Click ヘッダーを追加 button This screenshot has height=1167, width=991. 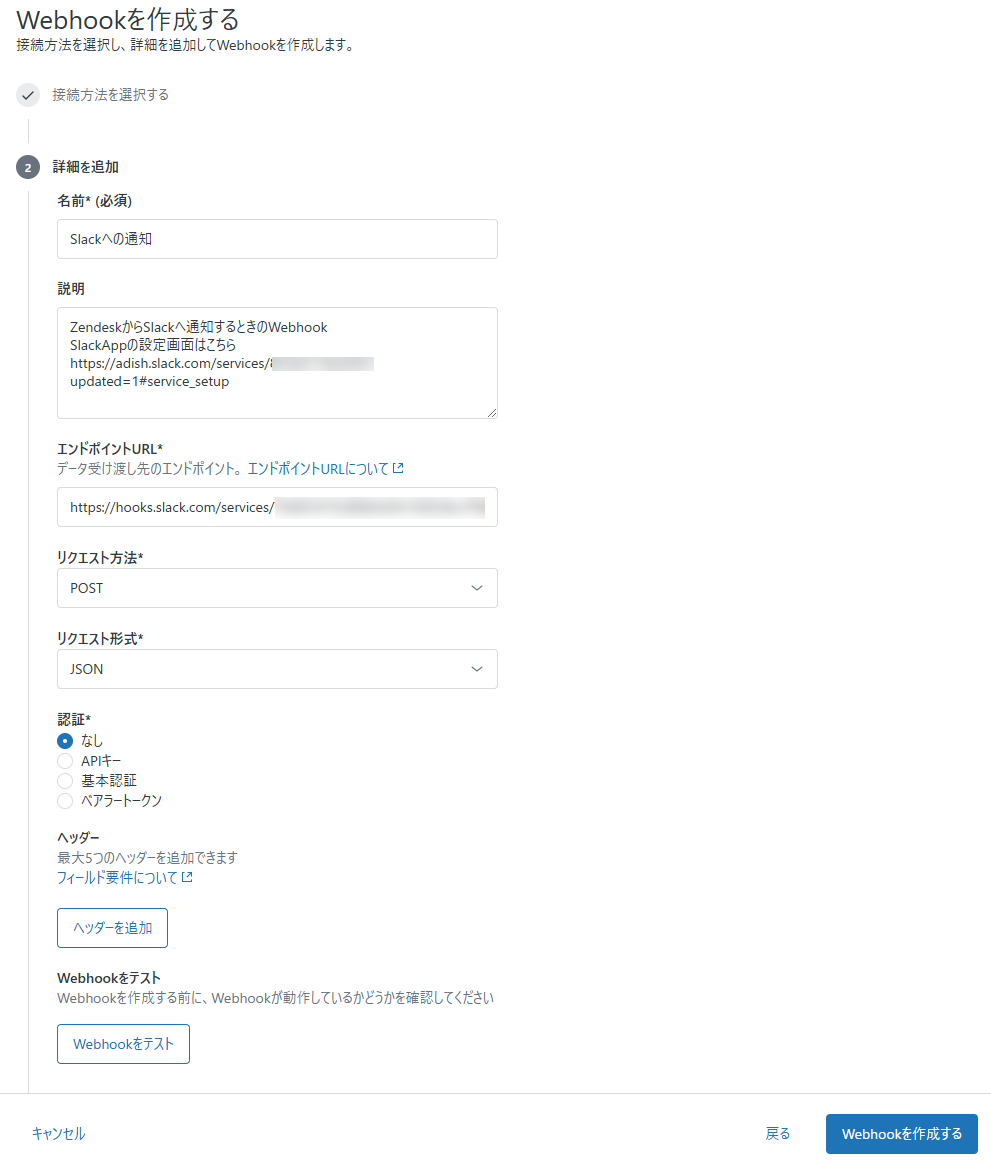112,928
